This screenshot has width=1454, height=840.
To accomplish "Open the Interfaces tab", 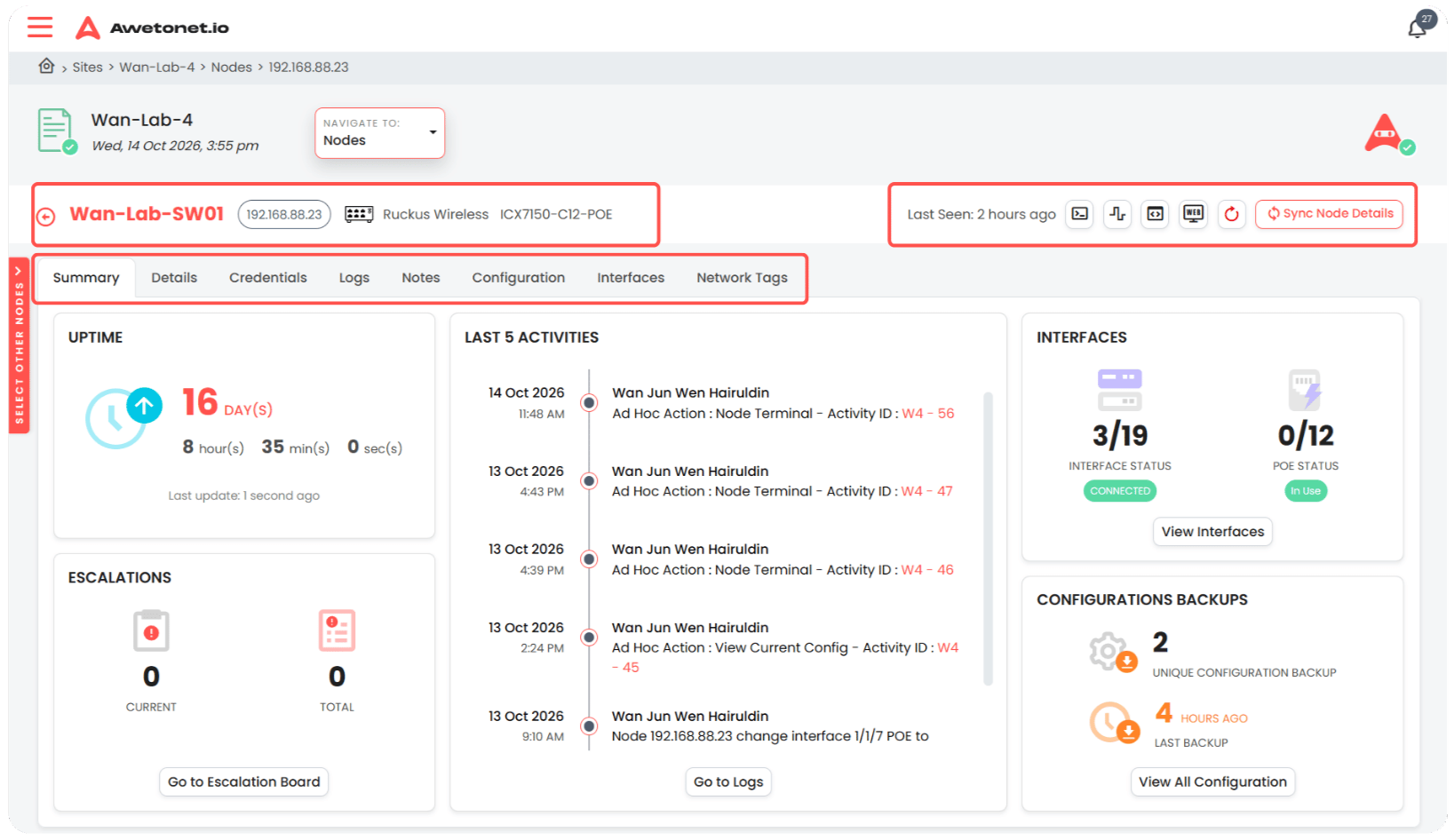I will 631,278.
